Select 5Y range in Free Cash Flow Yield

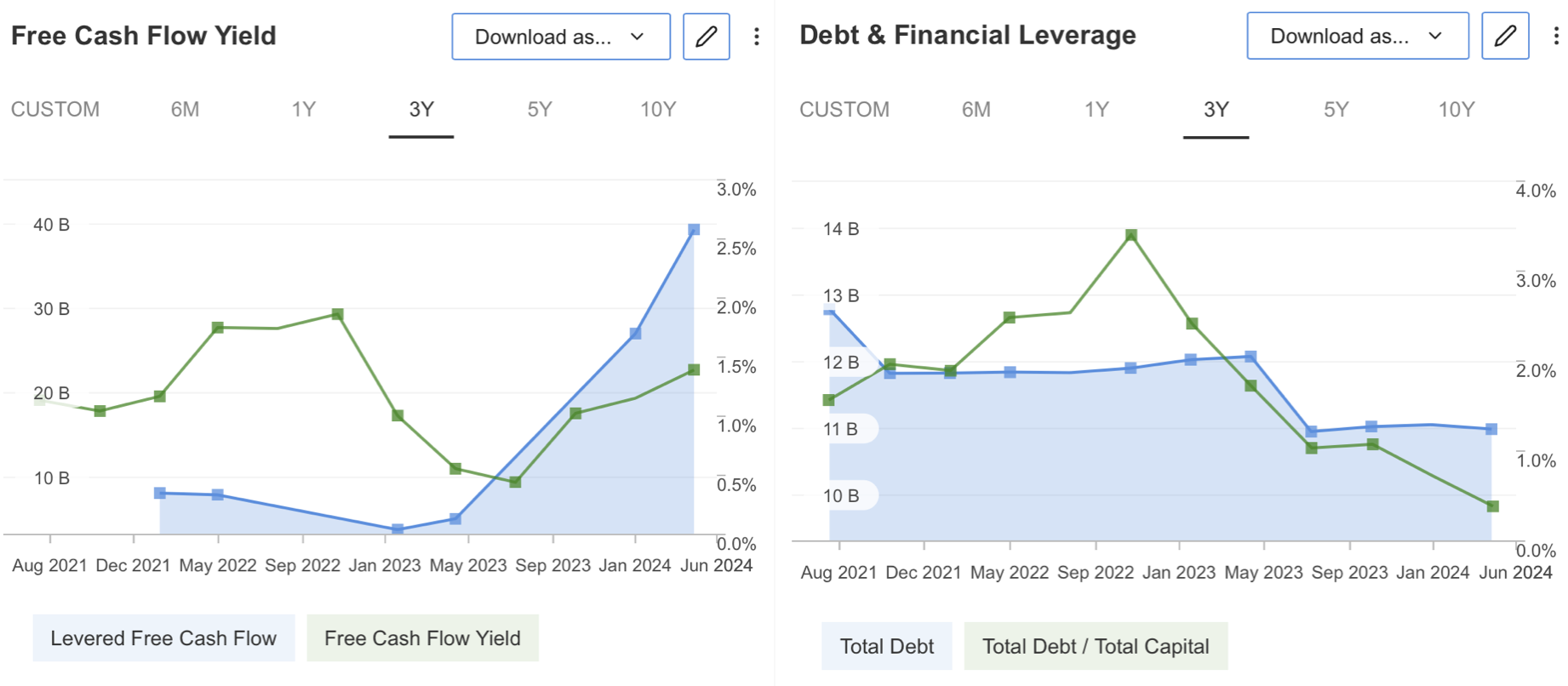(x=540, y=110)
